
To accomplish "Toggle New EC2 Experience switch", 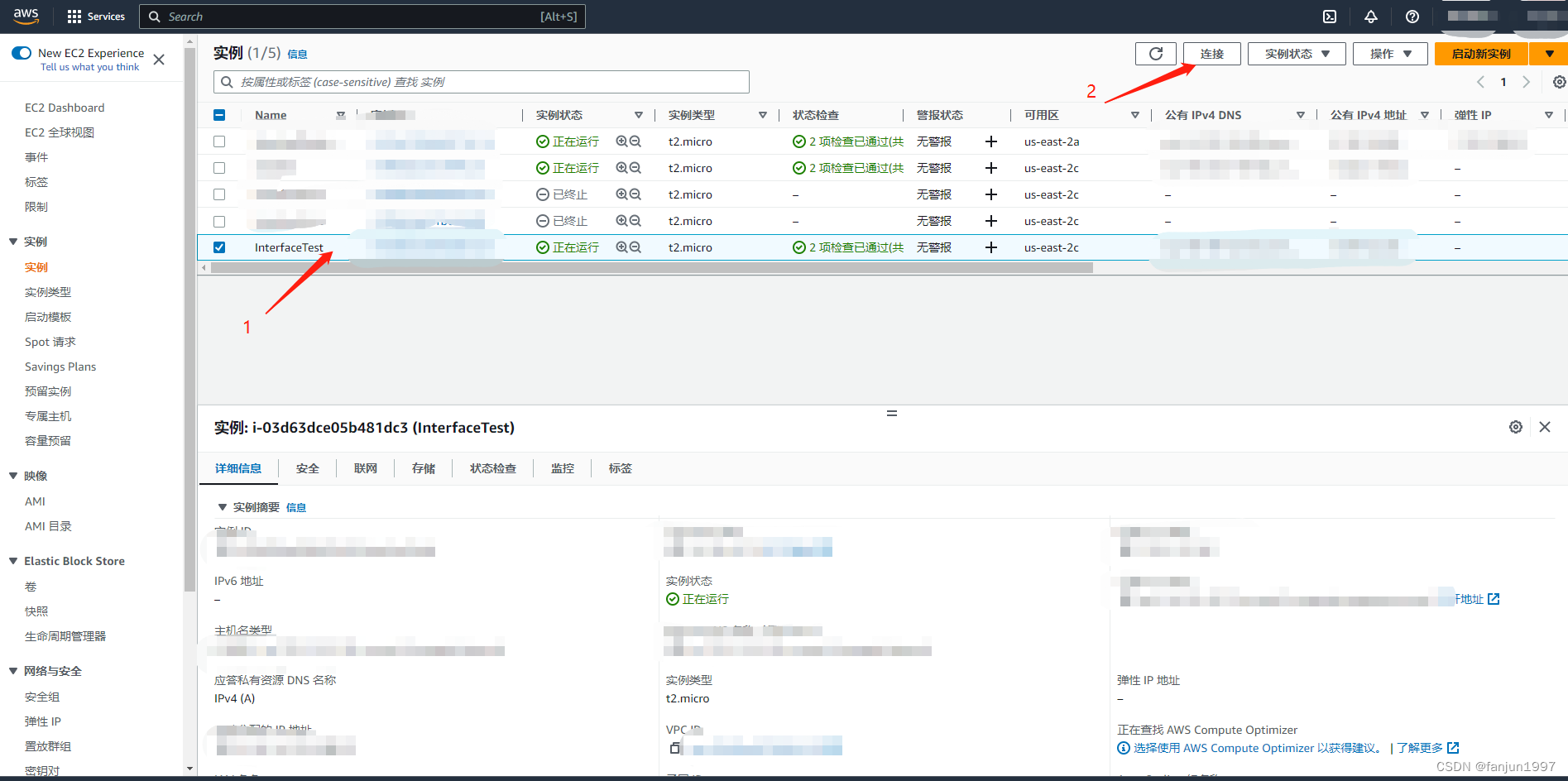I will [x=22, y=53].
